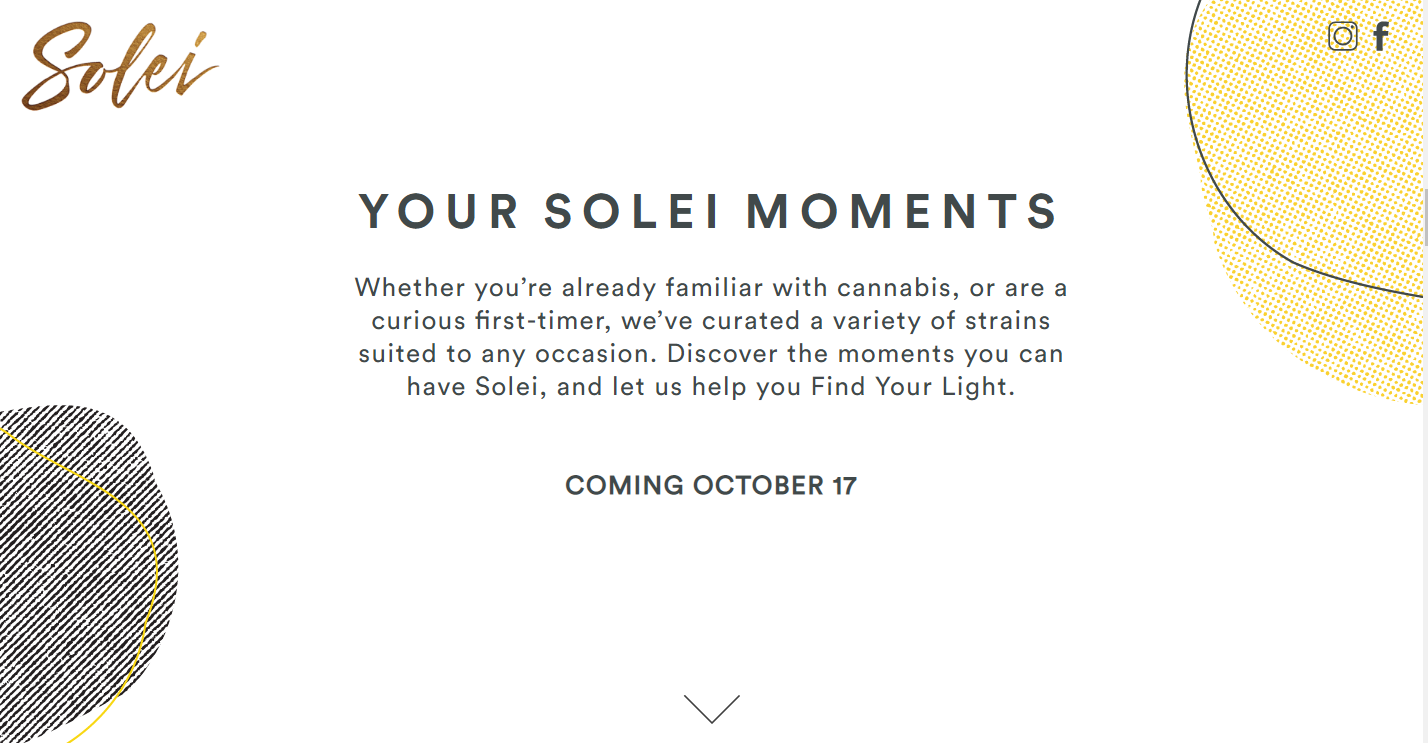Open the Solei Instagram page icon
This screenshot has height=743, width=1428.
click(x=1343, y=37)
